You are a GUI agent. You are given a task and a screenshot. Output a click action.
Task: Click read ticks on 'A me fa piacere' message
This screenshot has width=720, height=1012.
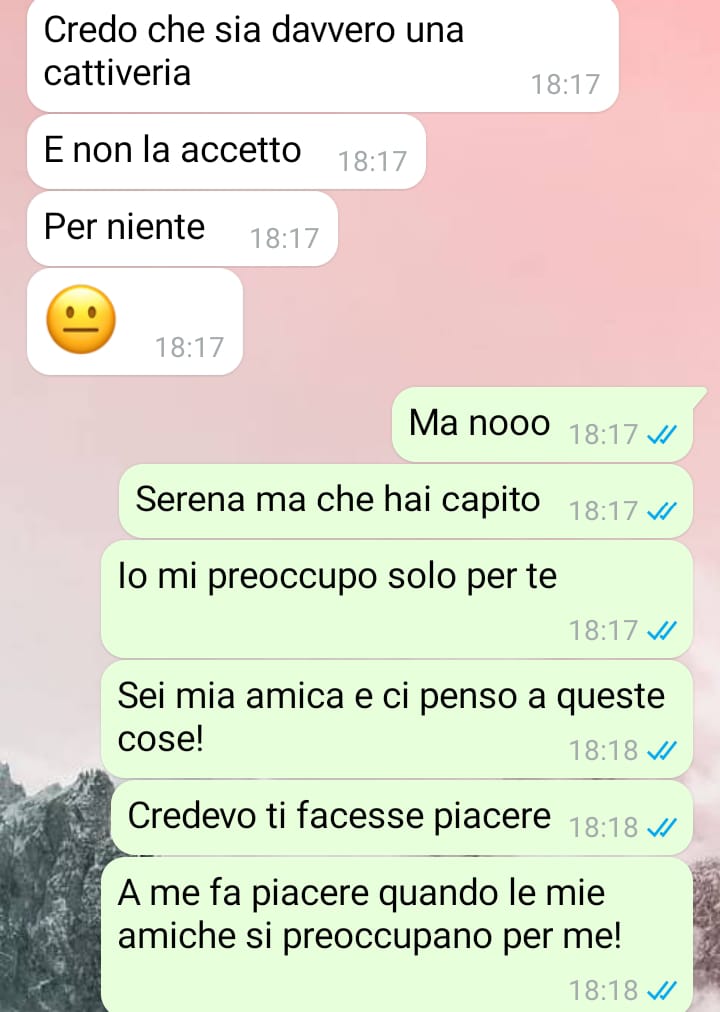pyautogui.click(x=662, y=990)
